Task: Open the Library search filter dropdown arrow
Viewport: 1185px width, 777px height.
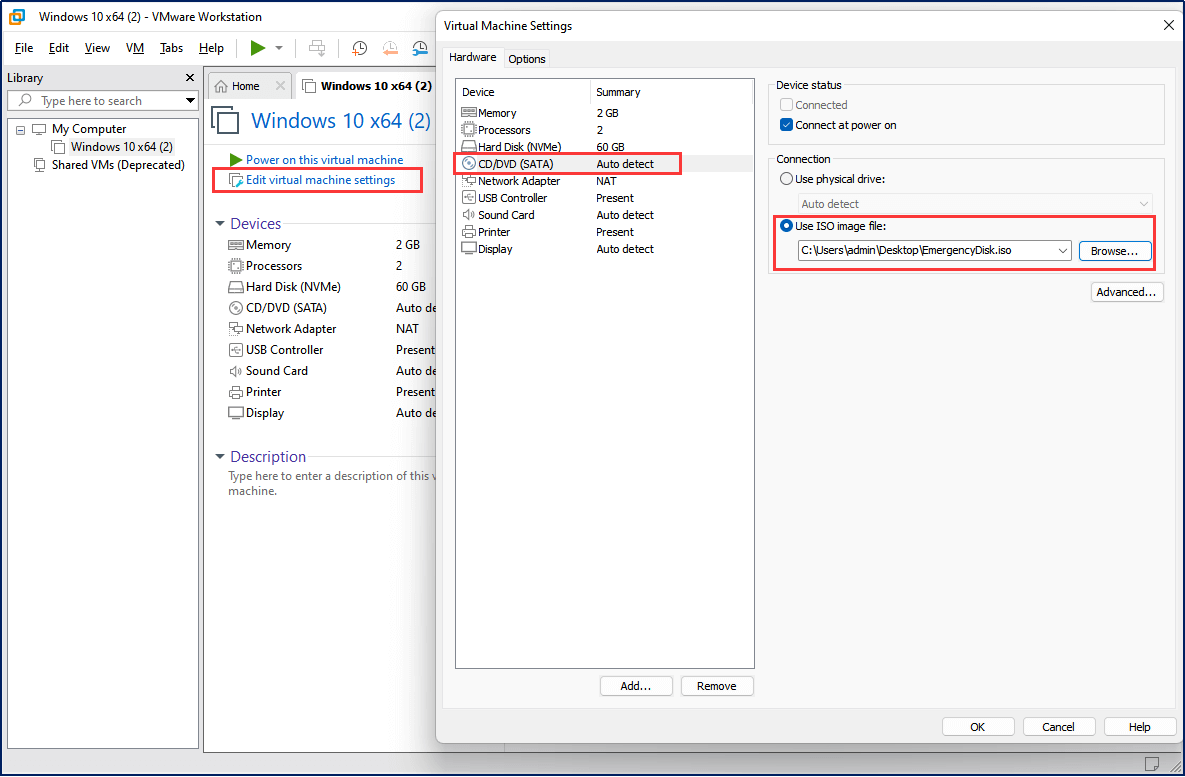Action: click(190, 101)
